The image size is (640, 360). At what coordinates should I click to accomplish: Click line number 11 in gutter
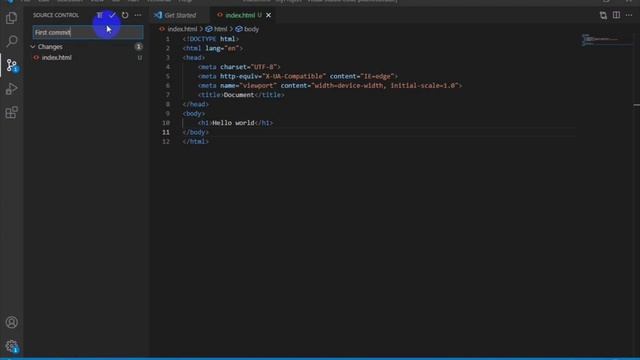pos(166,132)
